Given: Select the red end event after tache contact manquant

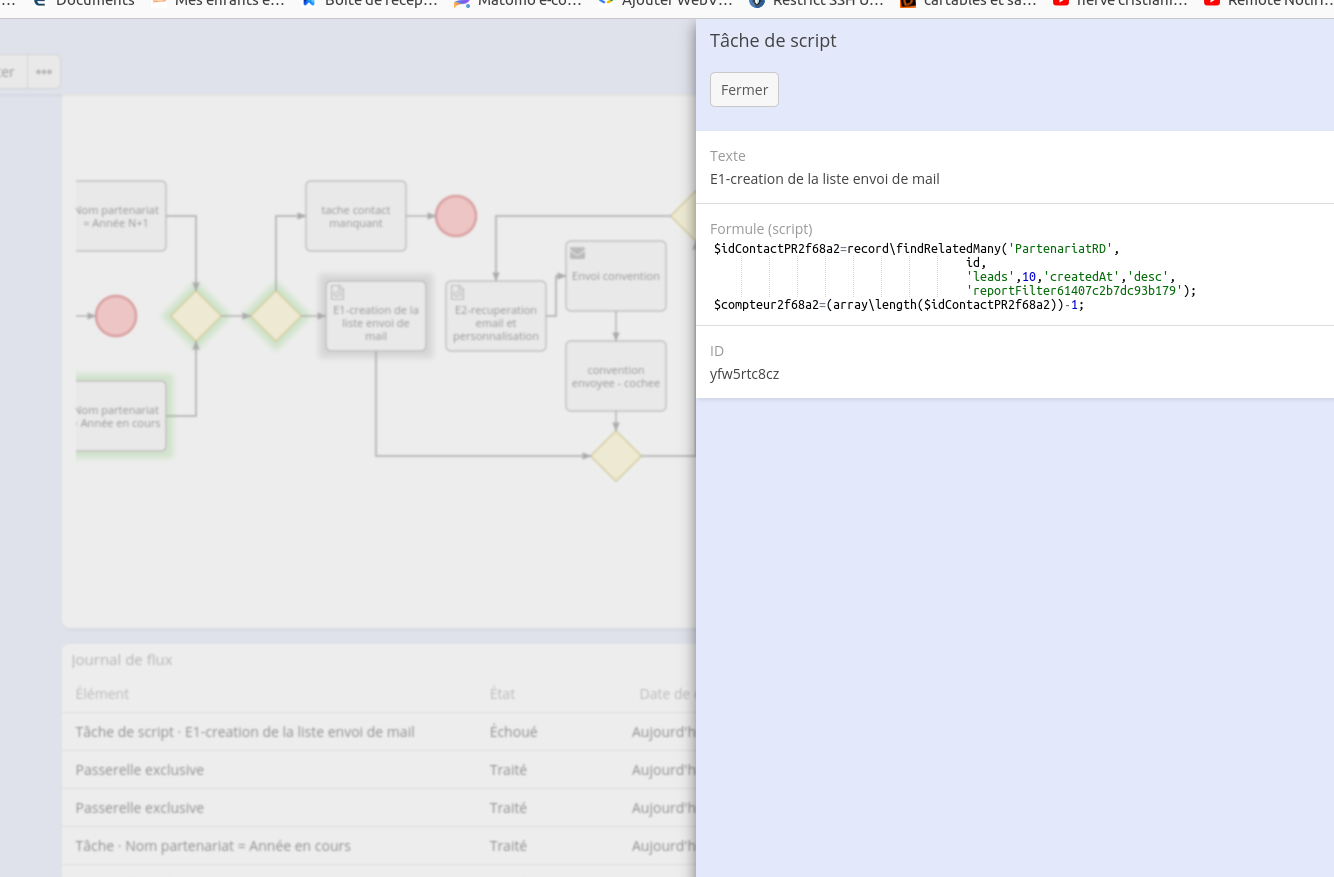Looking at the screenshot, I should coord(456,216).
